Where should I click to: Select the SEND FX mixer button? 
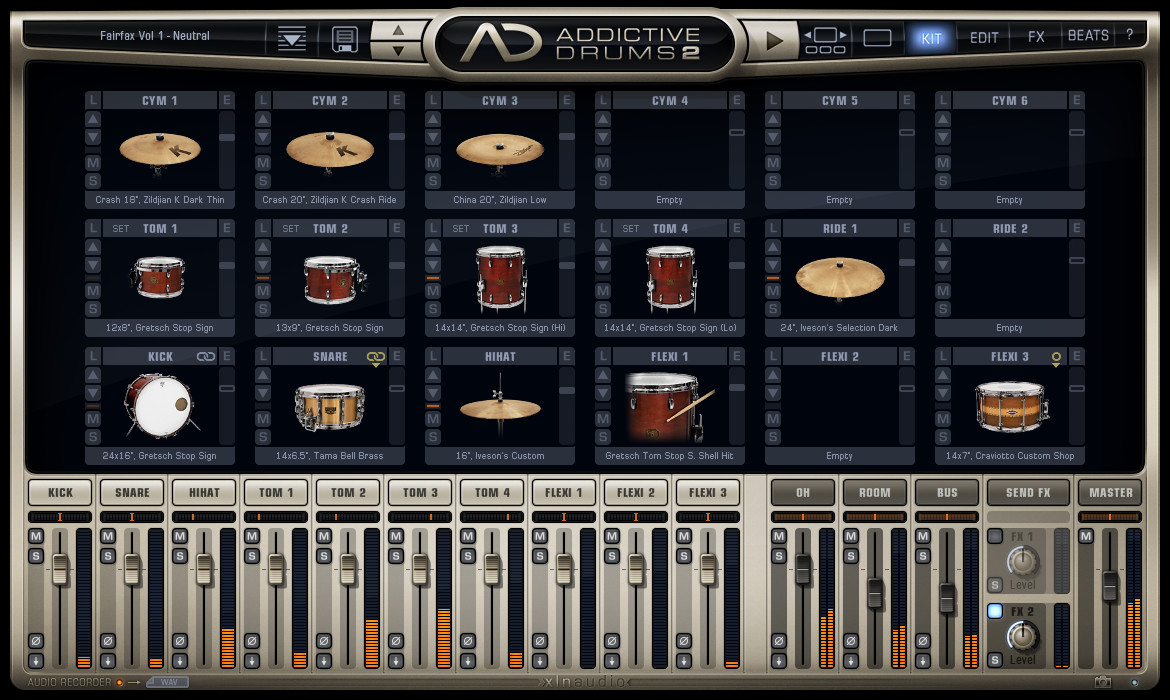click(x=1028, y=493)
